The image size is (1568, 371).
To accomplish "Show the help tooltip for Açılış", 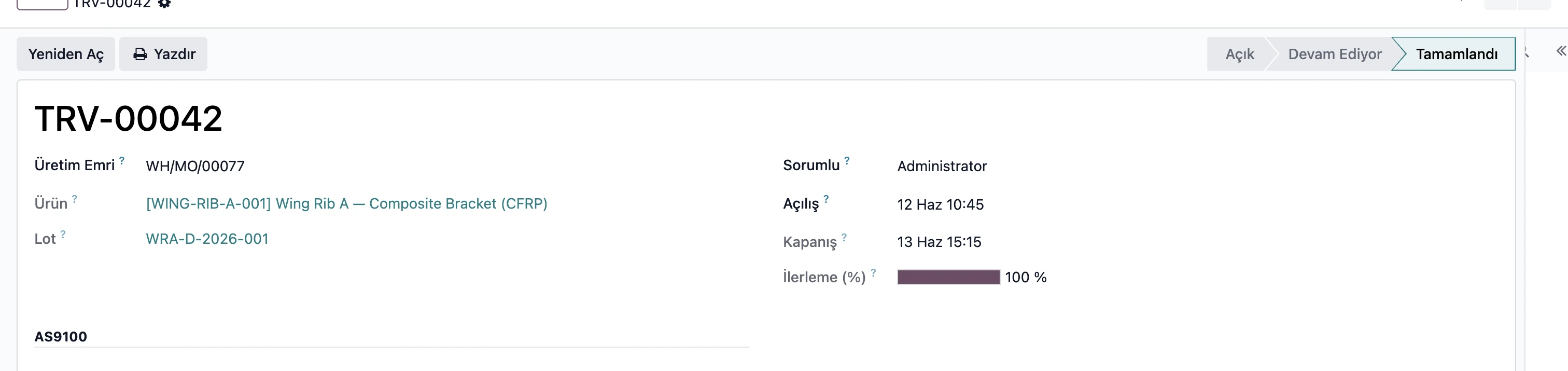I will point(826,199).
